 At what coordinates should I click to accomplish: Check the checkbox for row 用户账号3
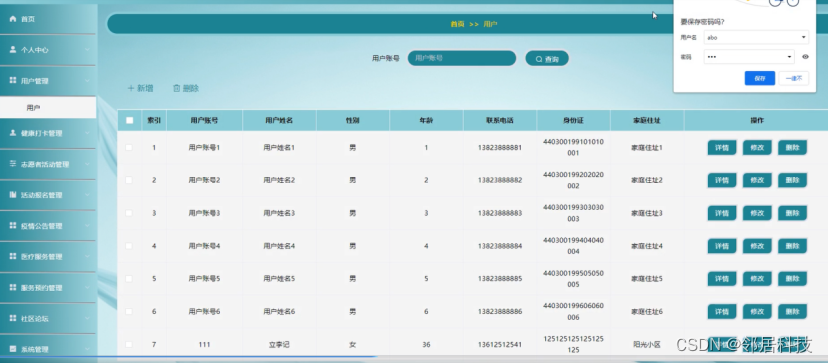point(129,213)
